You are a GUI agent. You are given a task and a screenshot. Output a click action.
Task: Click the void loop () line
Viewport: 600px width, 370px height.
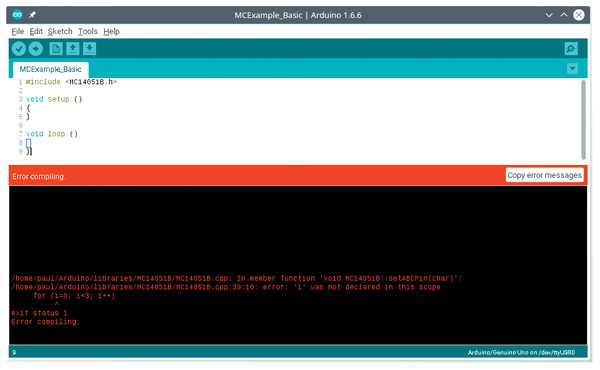pos(52,134)
